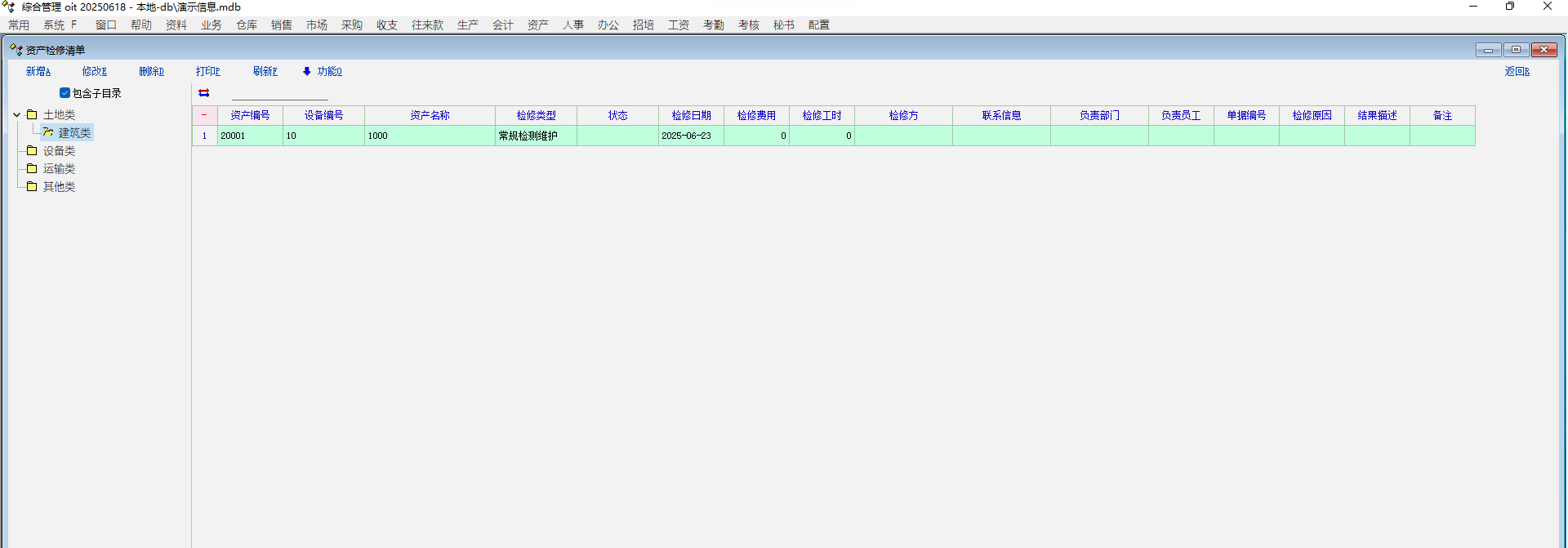Image resolution: width=1568 pixels, height=548 pixels.
Task: Select the row with asset number 20001
Action: pos(249,136)
